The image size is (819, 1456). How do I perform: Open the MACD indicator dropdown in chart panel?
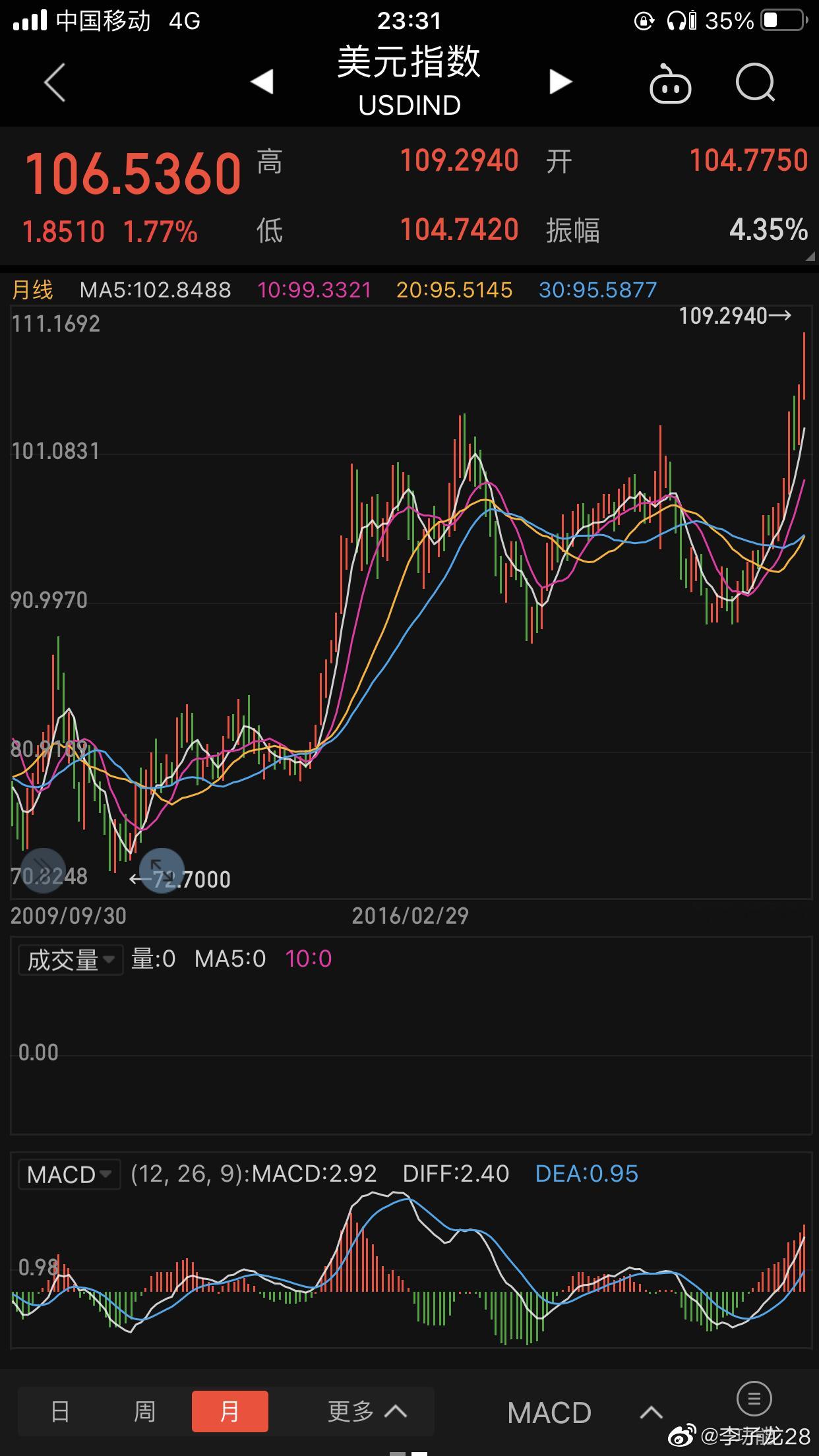(69, 1174)
